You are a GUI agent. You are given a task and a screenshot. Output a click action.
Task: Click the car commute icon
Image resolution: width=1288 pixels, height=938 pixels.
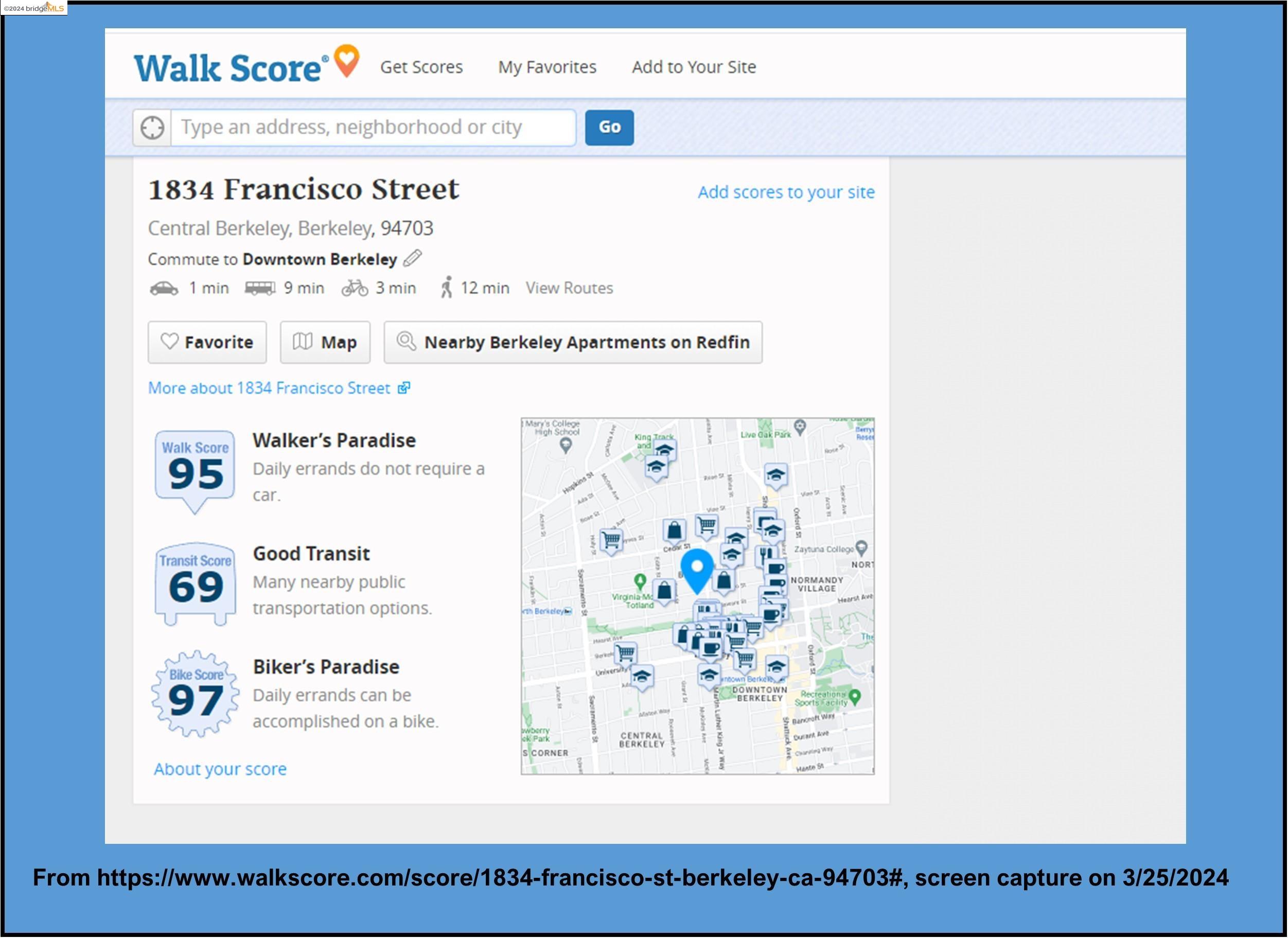point(164,289)
